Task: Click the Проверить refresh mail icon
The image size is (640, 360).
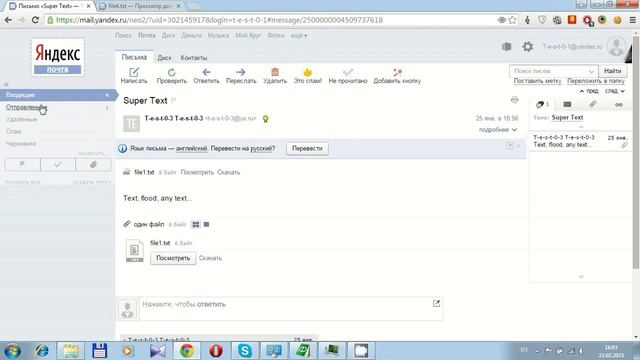Action: tap(171, 72)
